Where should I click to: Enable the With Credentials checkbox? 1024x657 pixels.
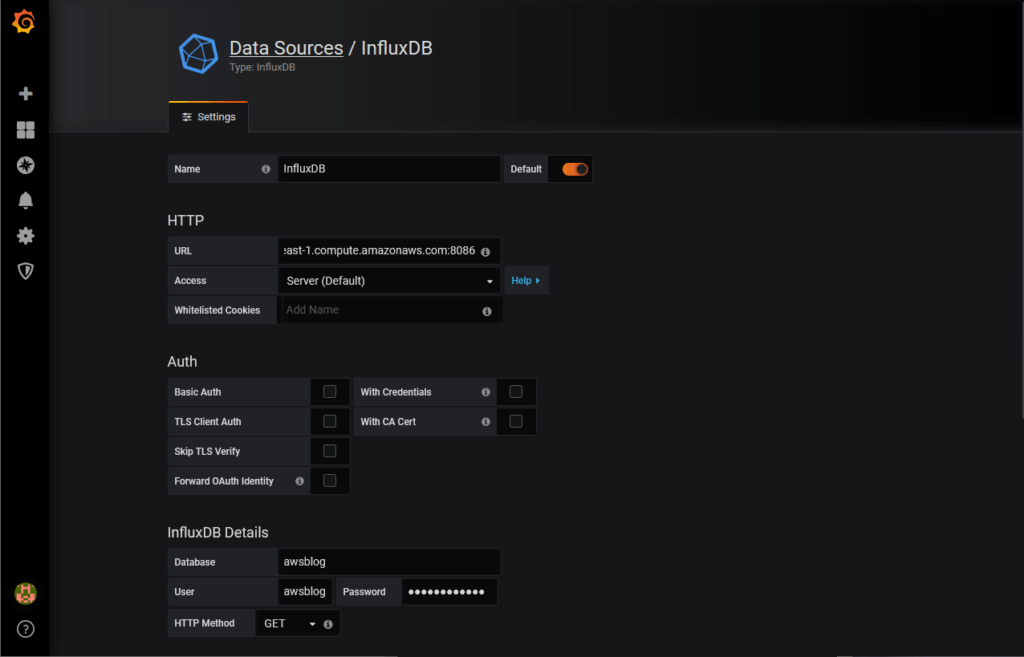(516, 392)
